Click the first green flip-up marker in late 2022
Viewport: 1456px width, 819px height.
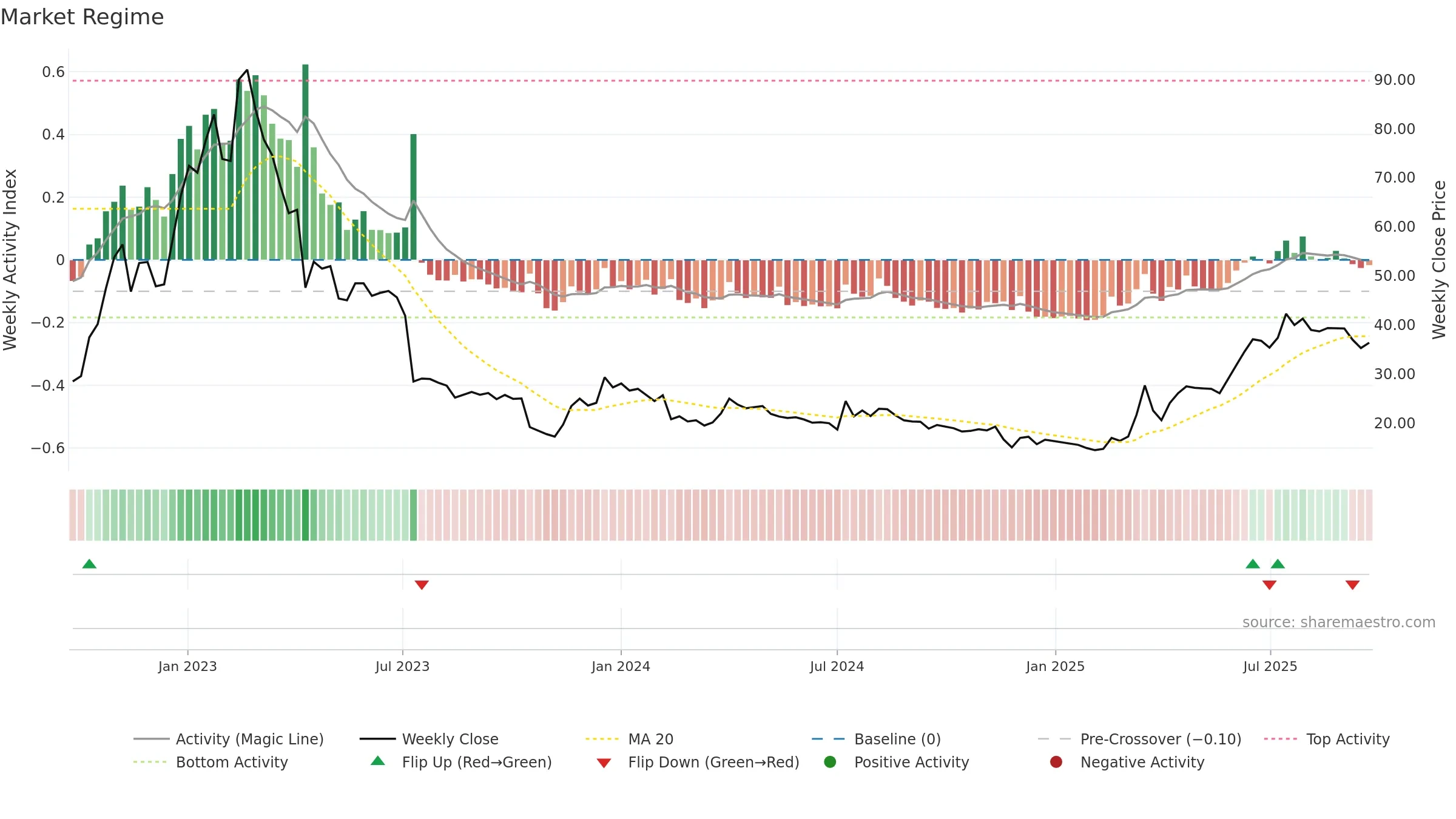89,564
